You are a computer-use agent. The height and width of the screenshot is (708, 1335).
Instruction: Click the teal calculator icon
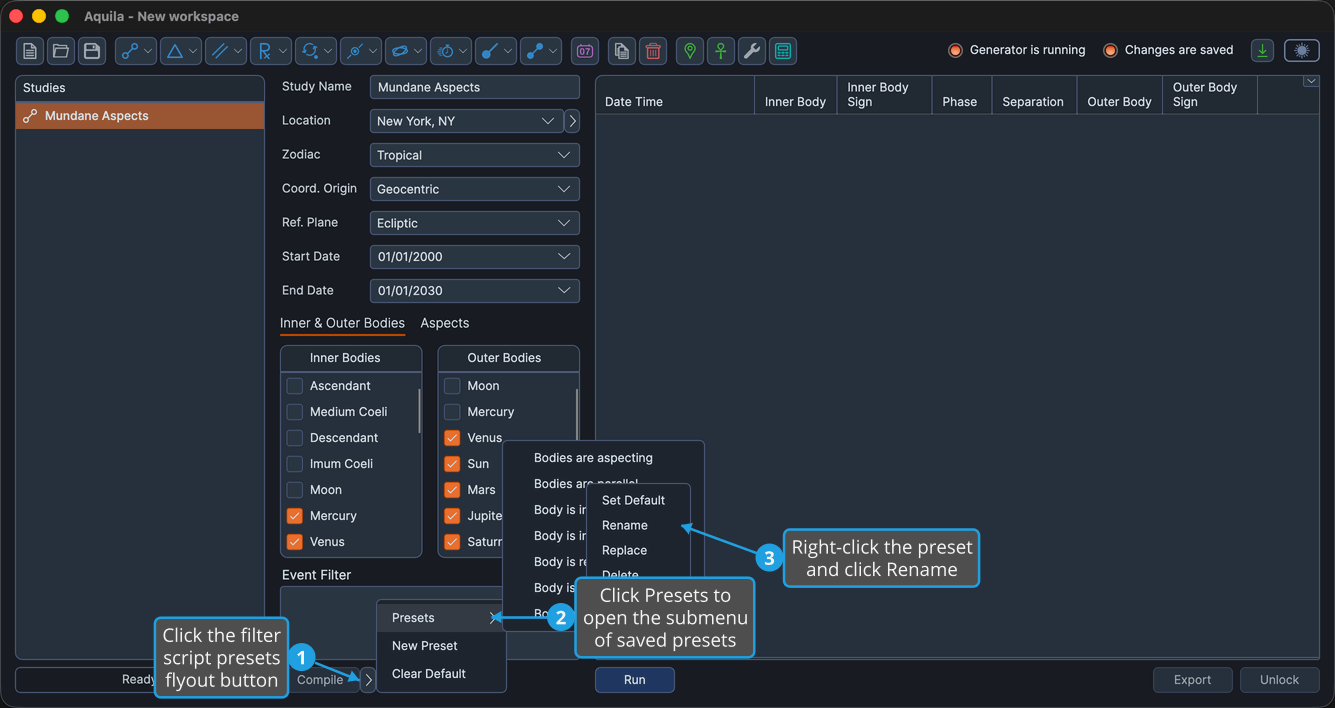pos(783,51)
